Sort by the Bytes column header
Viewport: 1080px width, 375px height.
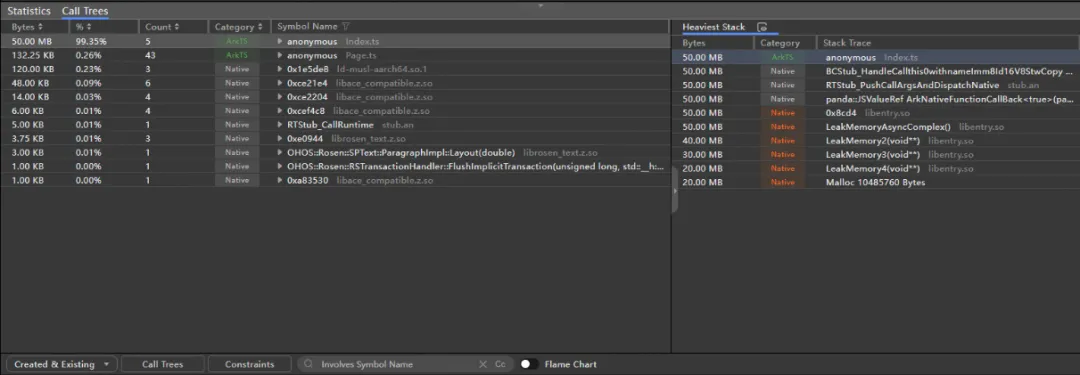[27, 27]
